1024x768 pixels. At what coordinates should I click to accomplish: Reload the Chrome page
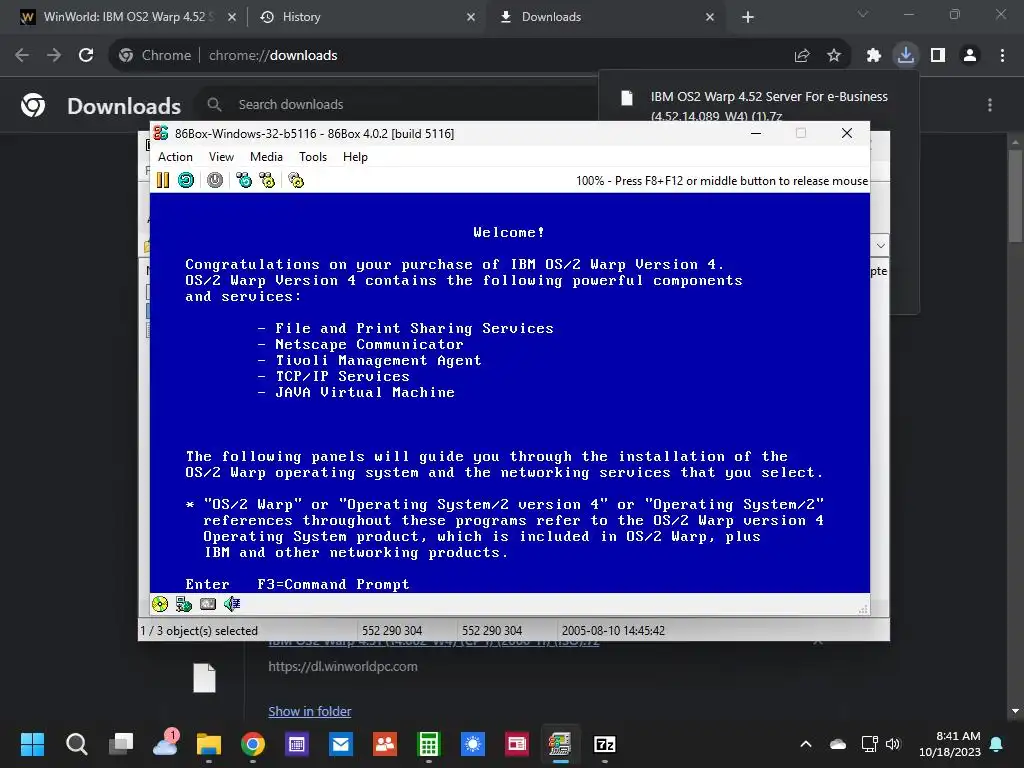(x=86, y=56)
